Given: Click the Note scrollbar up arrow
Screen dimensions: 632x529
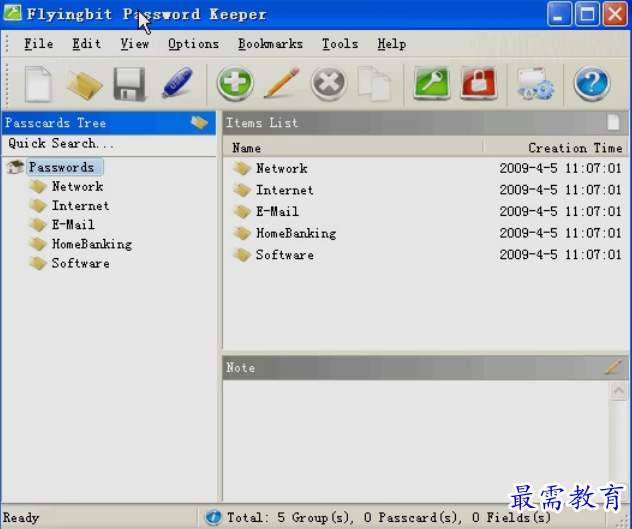Looking at the screenshot, I should [x=619, y=391].
